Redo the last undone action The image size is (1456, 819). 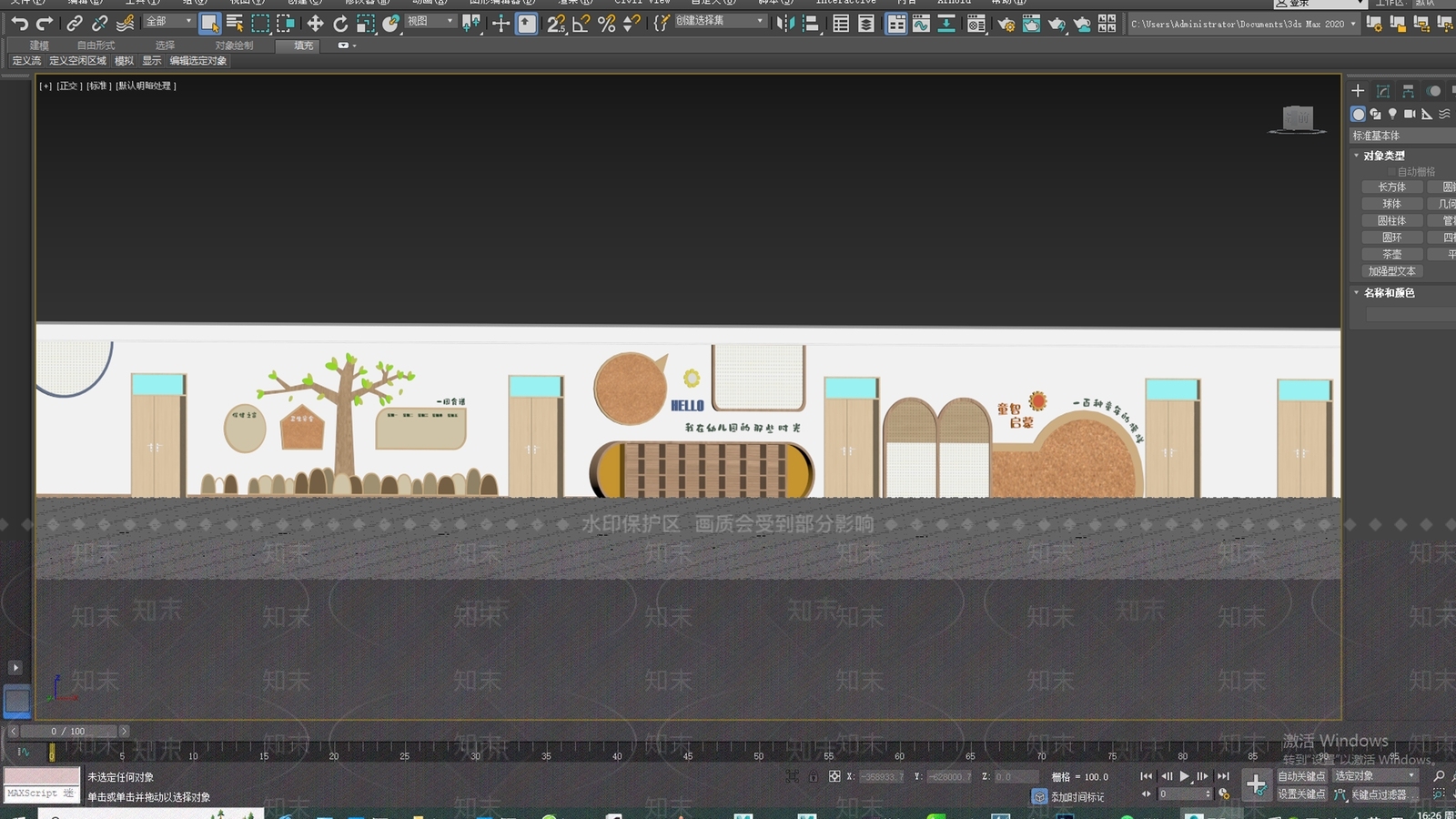coord(44,24)
